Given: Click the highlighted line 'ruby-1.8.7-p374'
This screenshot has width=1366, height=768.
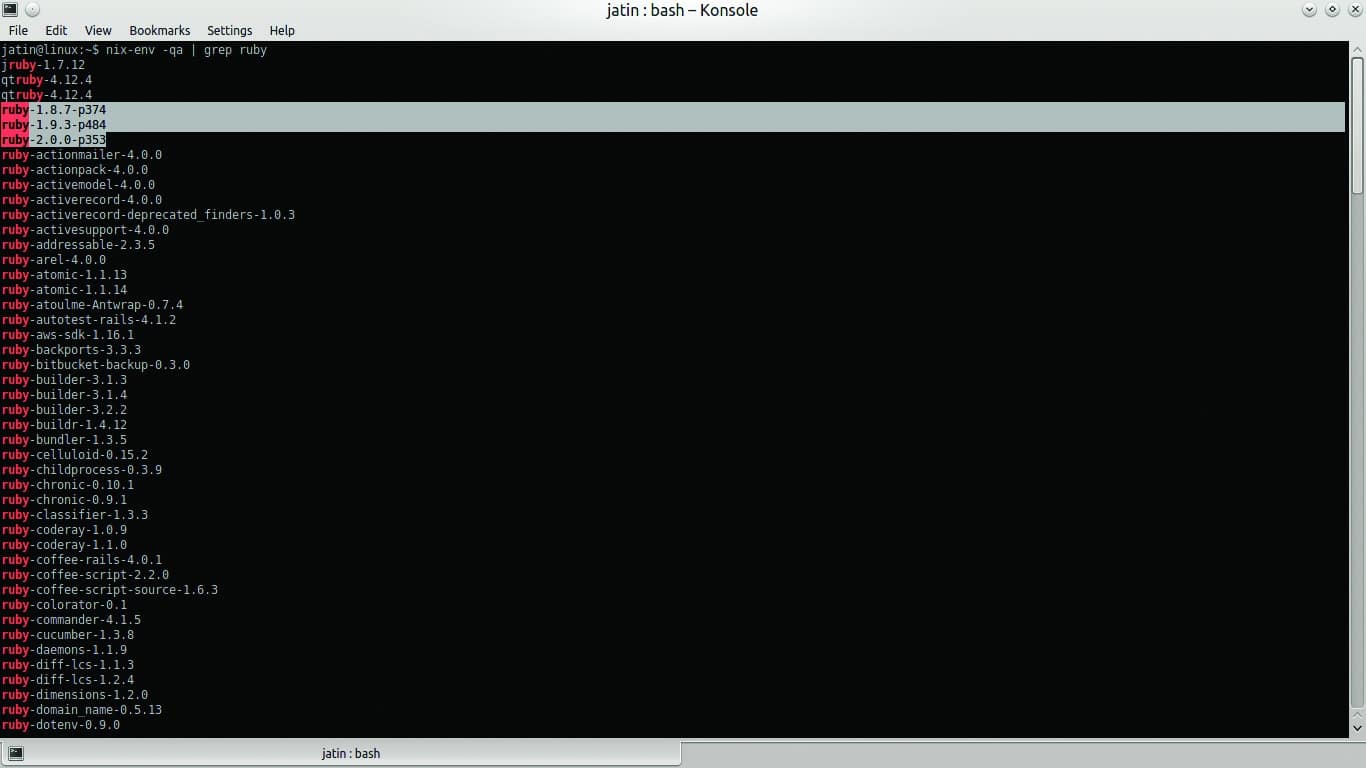Looking at the screenshot, I should [x=54, y=110].
